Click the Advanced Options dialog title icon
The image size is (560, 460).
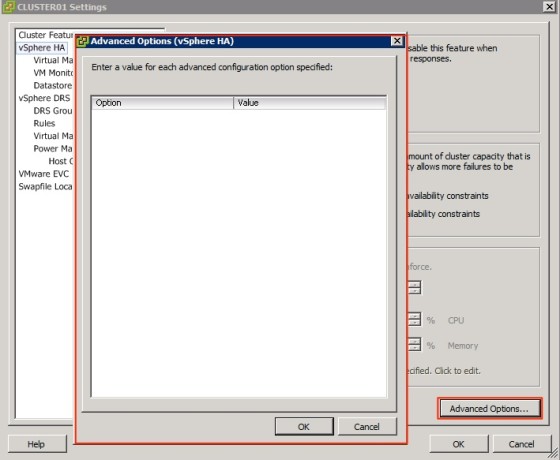click(x=82, y=41)
